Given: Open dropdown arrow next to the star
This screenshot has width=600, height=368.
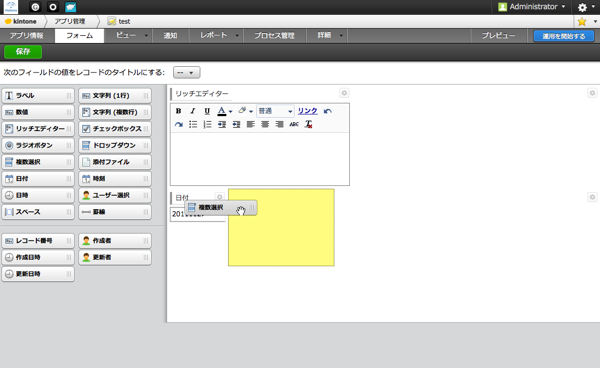Looking at the screenshot, I should click(x=595, y=21).
